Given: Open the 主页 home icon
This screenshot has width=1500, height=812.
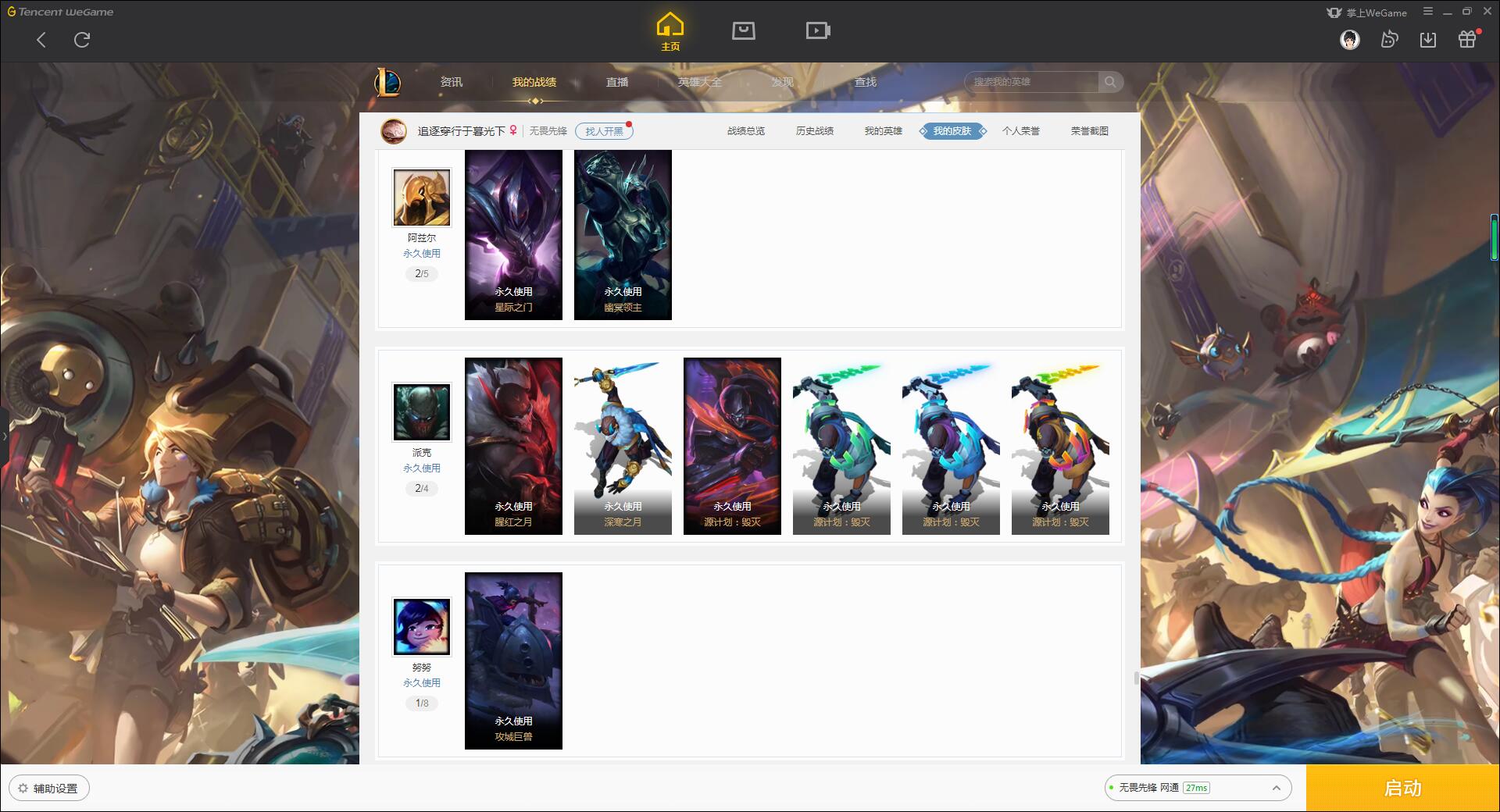Looking at the screenshot, I should click(x=670, y=32).
